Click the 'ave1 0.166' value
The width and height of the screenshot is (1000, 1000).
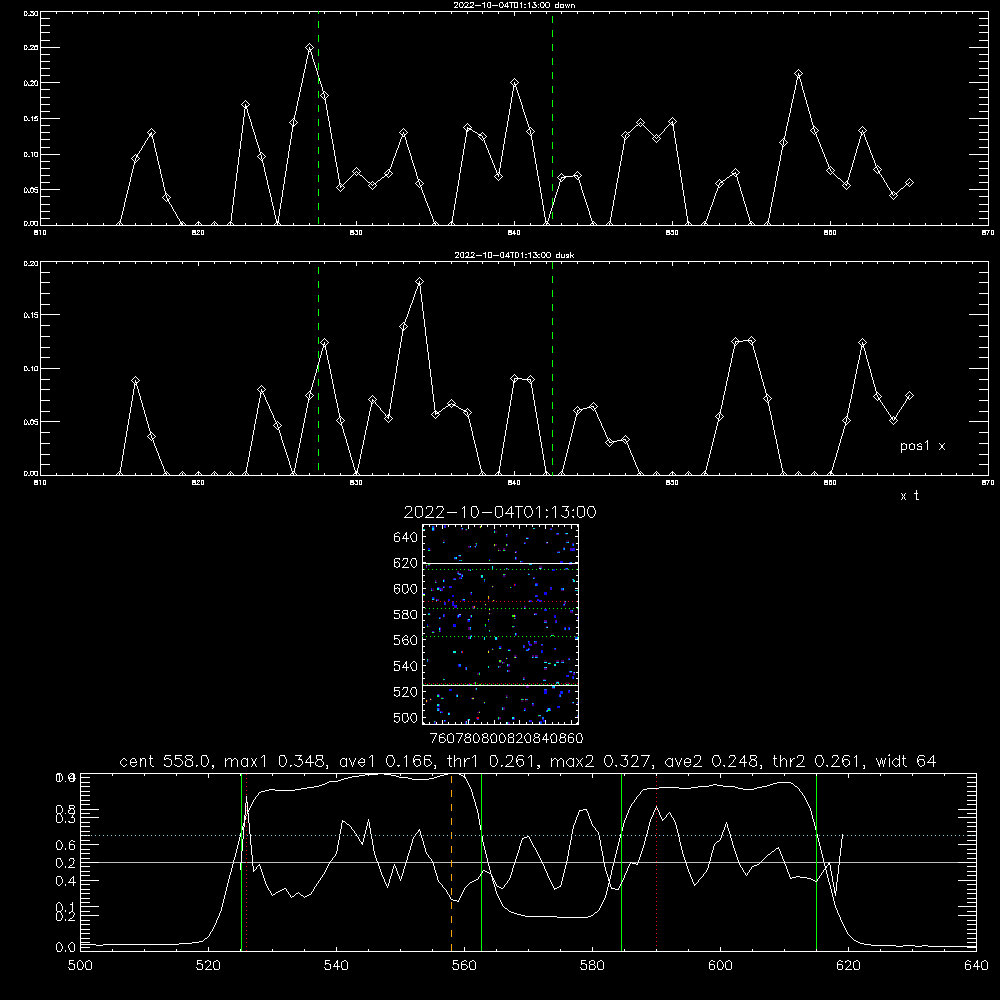pyautogui.click(x=387, y=761)
